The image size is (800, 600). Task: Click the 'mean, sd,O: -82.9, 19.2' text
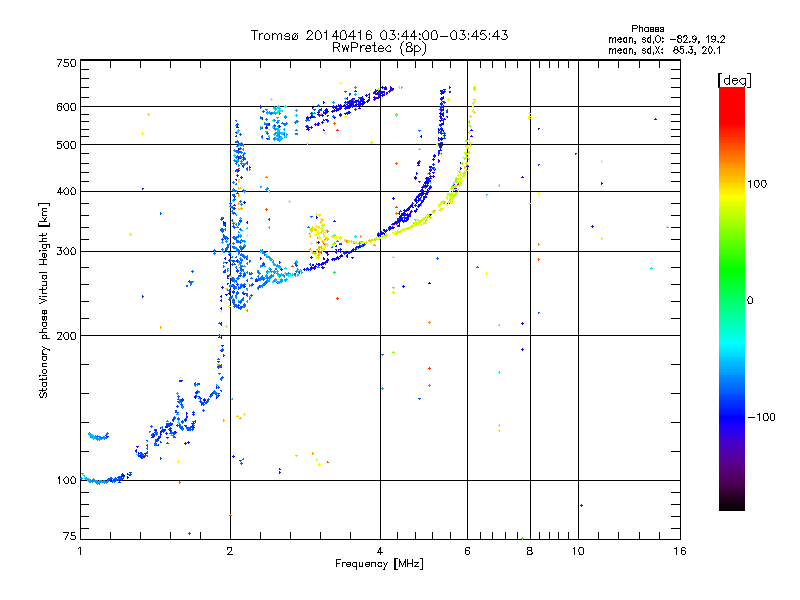(666, 39)
